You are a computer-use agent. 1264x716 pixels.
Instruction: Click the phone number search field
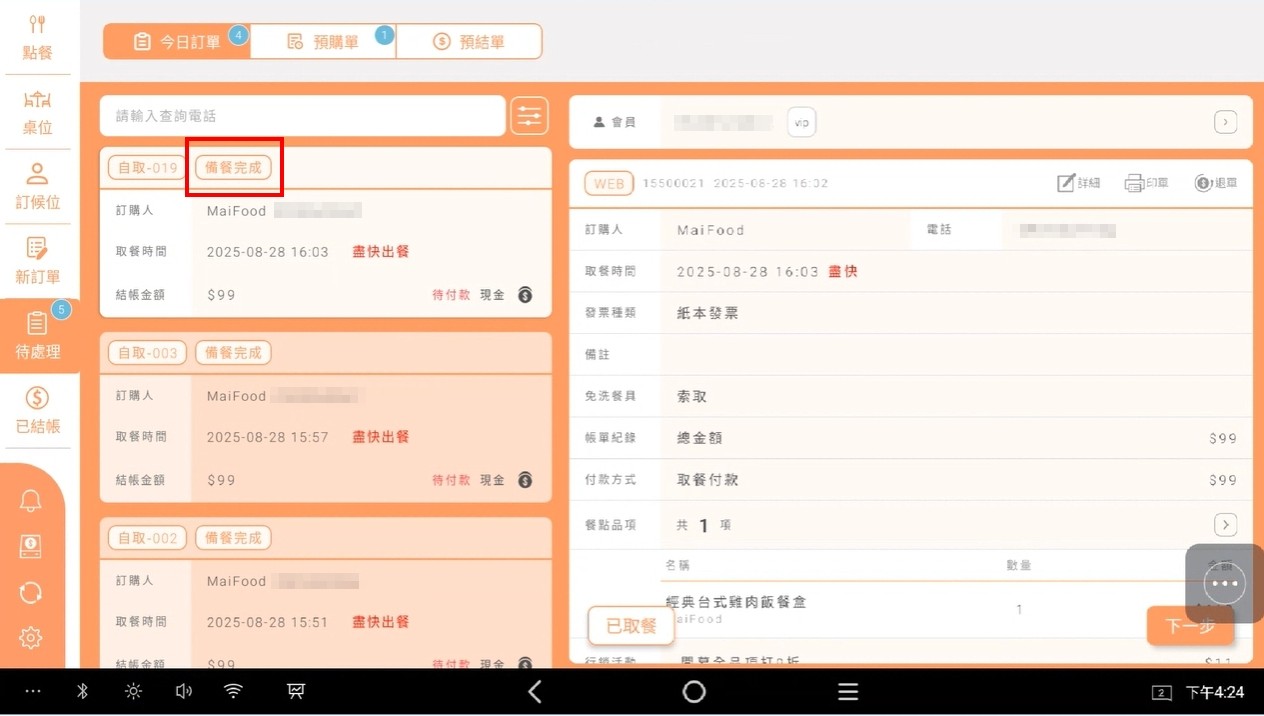click(302, 116)
